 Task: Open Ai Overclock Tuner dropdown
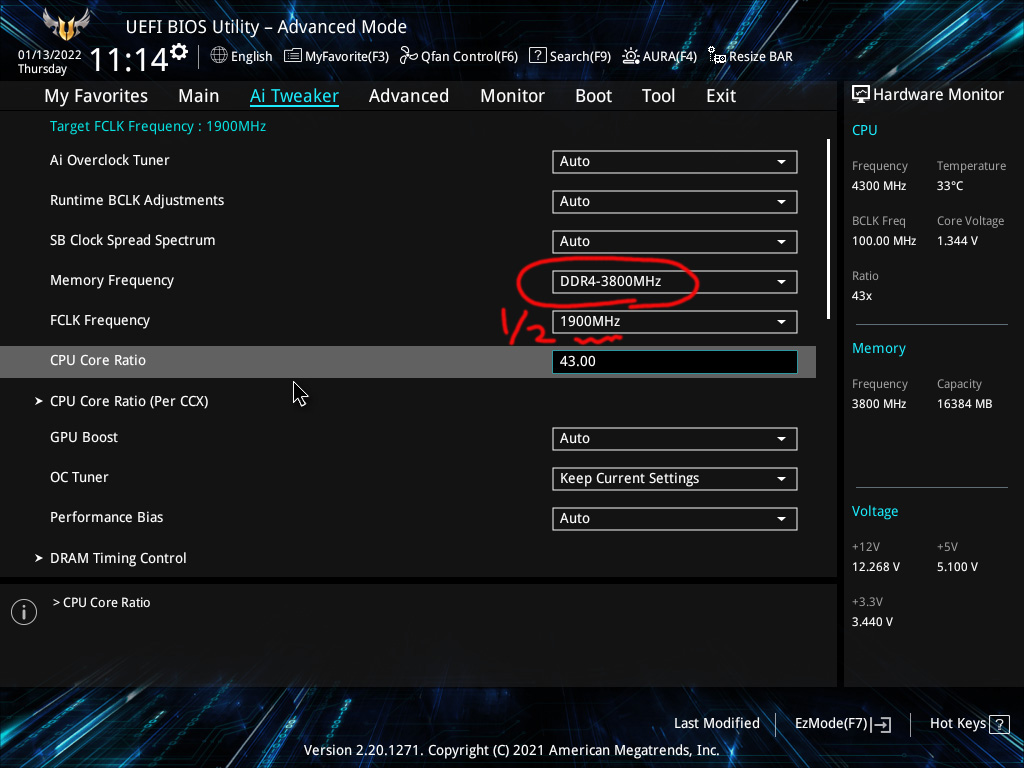pyautogui.click(x=675, y=162)
